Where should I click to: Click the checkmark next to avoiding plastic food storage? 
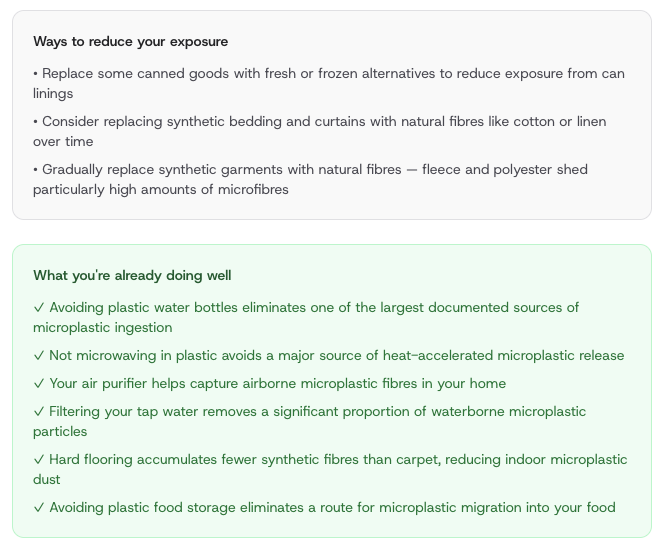pyautogui.click(x=39, y=508)
